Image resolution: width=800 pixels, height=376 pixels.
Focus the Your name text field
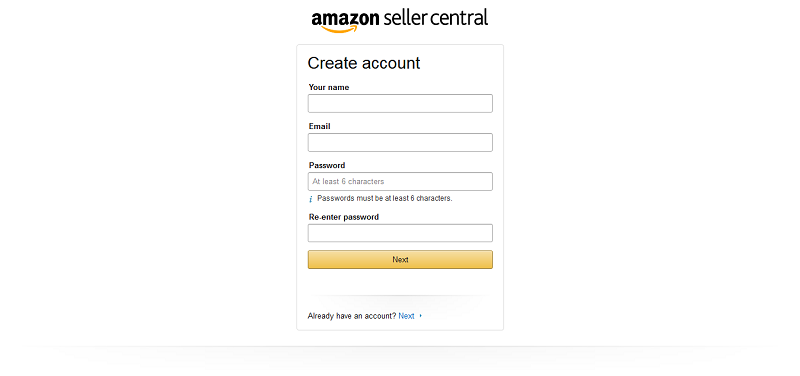point(400,104)
